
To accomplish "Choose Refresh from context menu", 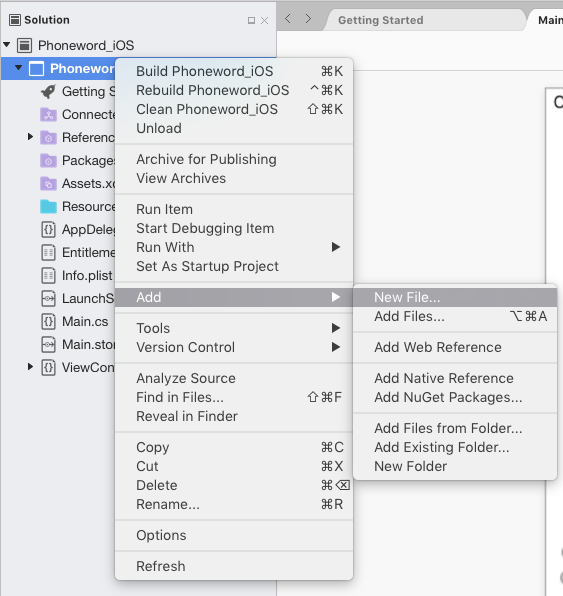I will (x=234, y=566).
